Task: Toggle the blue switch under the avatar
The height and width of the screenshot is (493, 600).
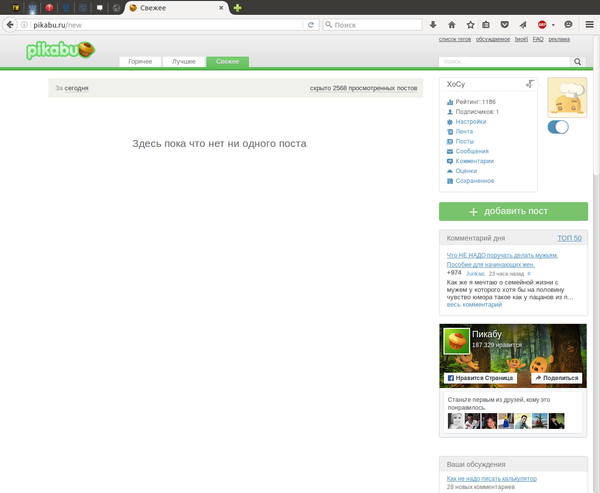Action: (558, 127)
